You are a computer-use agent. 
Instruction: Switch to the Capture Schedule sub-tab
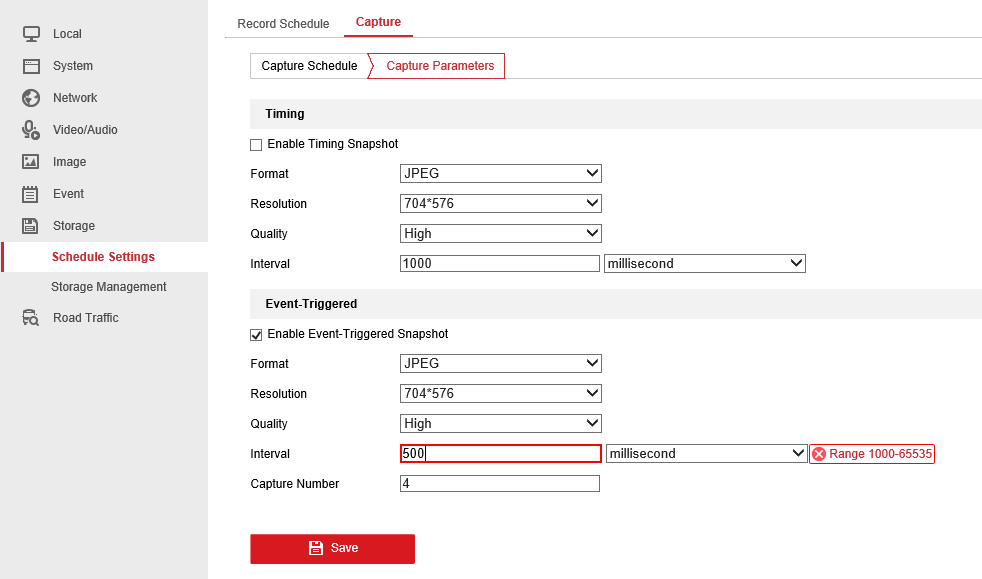309,66
